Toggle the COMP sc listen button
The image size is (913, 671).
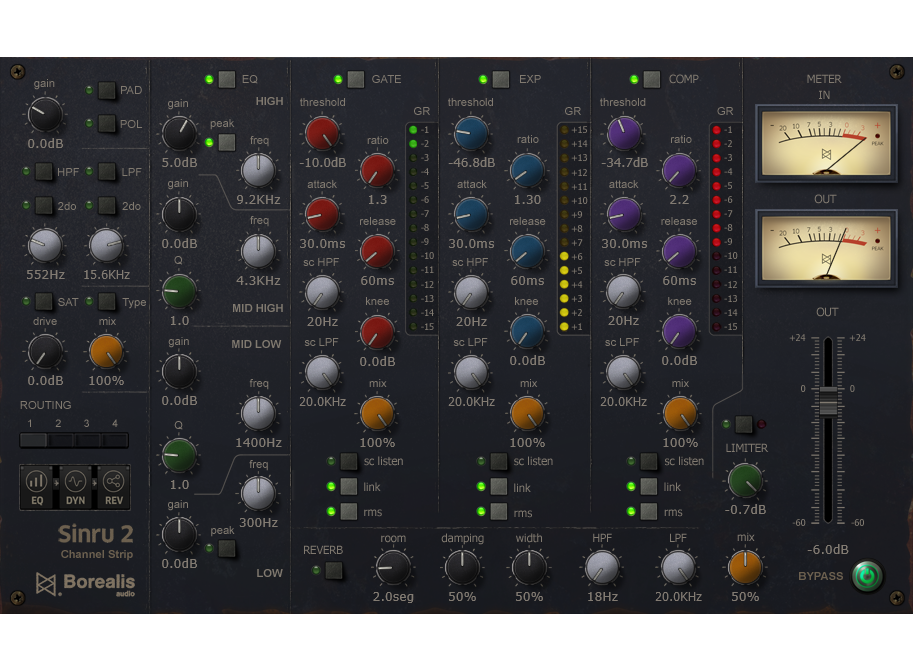[x=649, y=461]
